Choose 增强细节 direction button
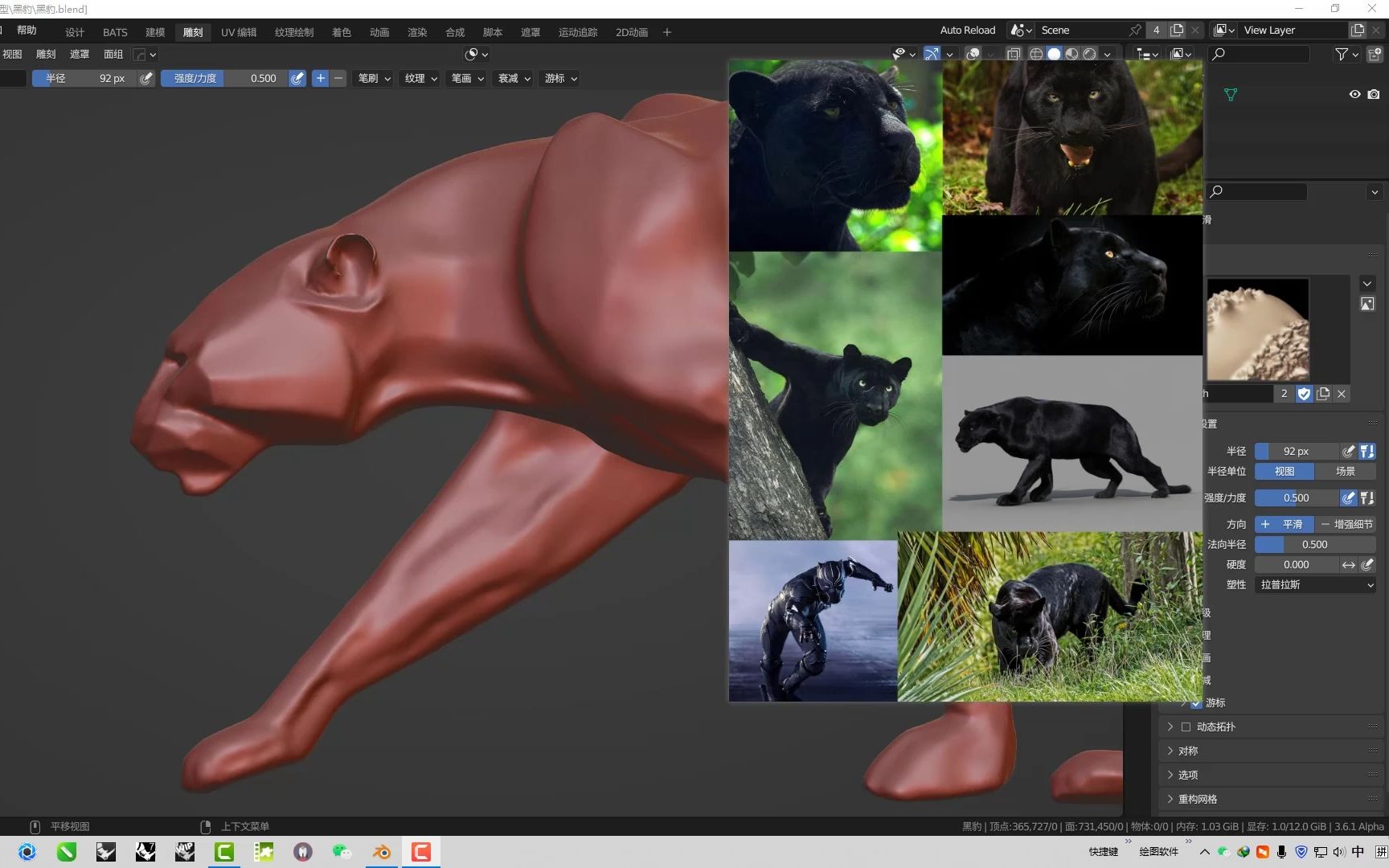 1346,524
